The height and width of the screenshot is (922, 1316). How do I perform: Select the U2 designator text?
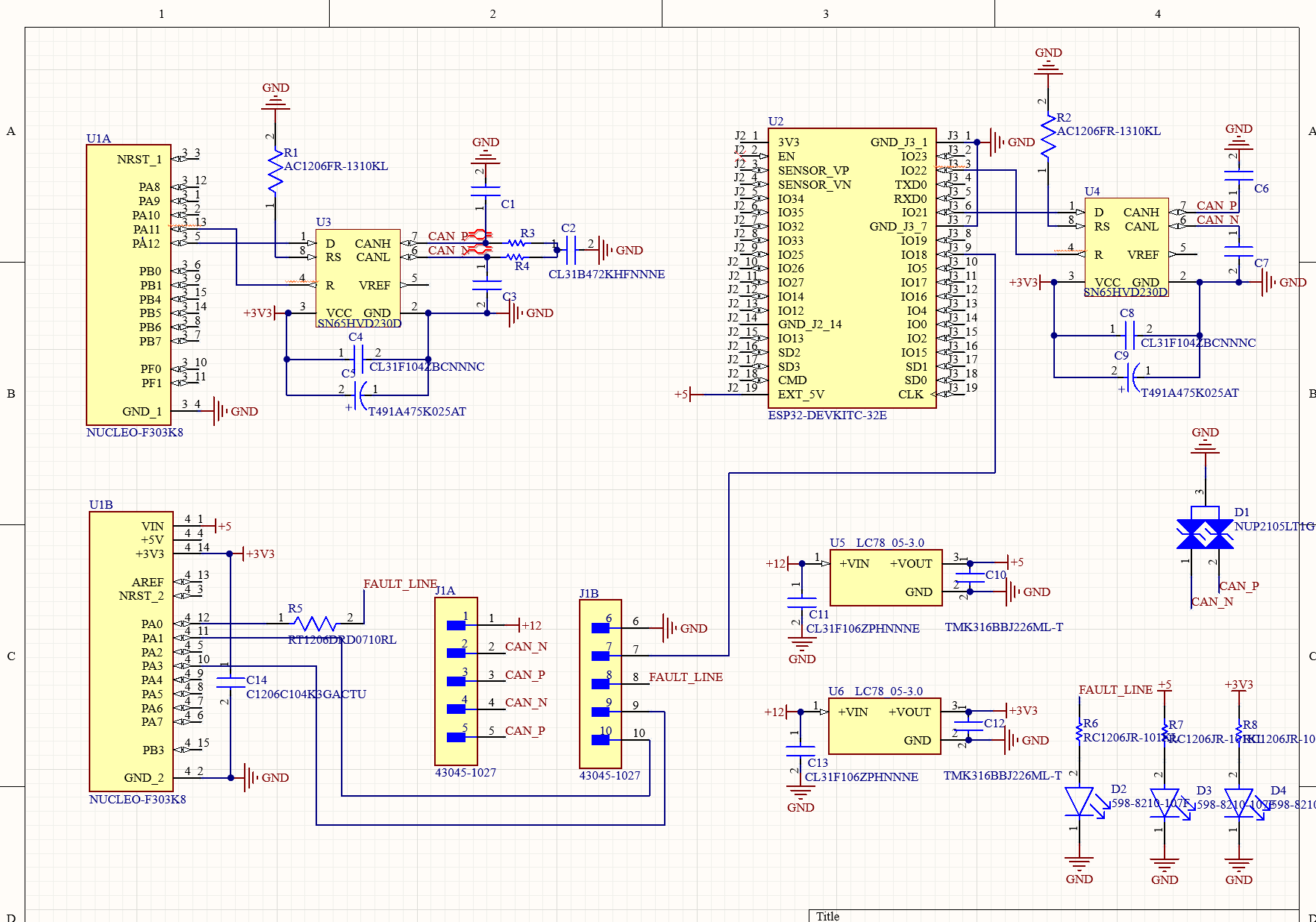tap(776, 122)
